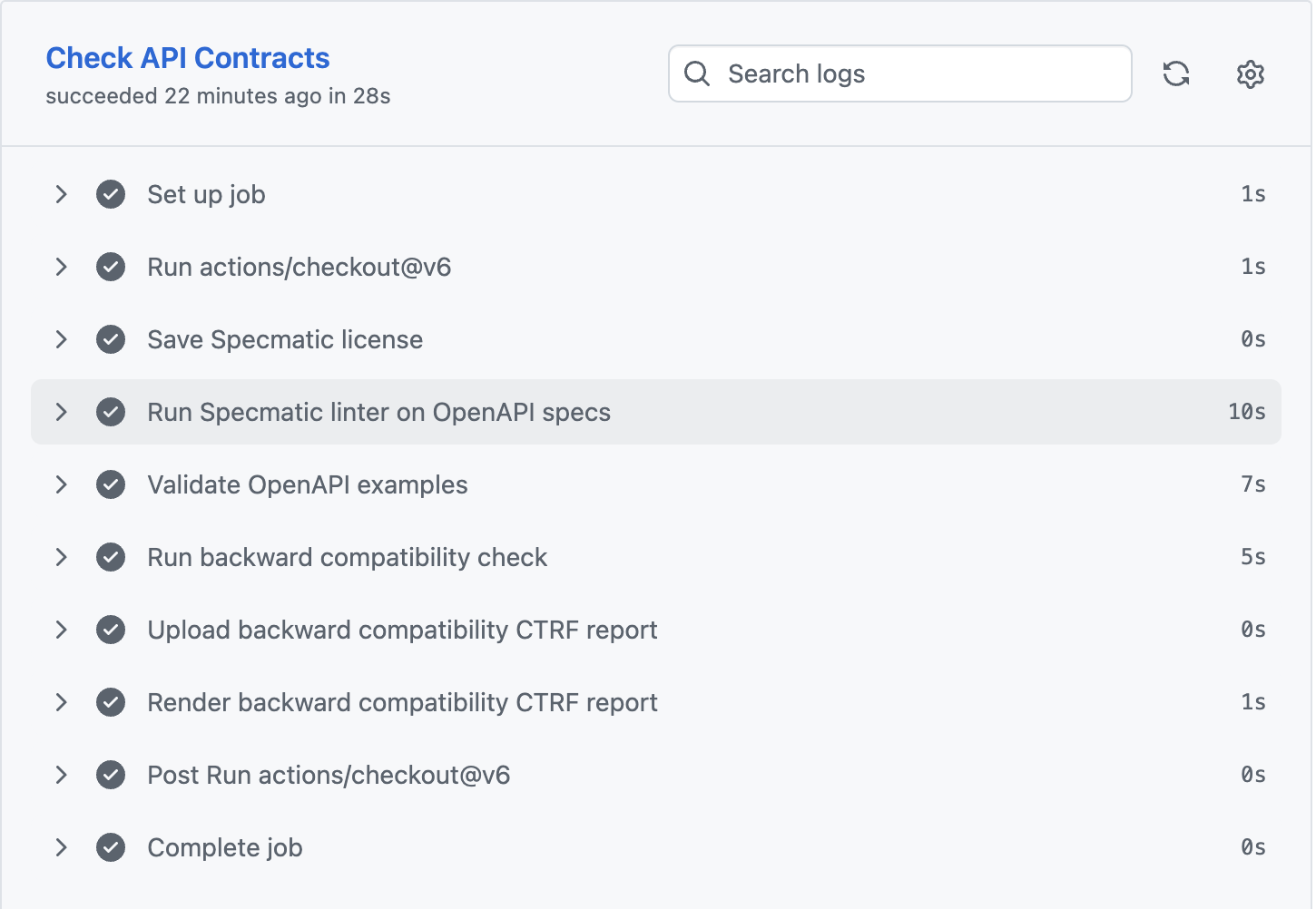Click 'succeeded 22 minutes ago in 28s' status text

(x=218, y=96)
